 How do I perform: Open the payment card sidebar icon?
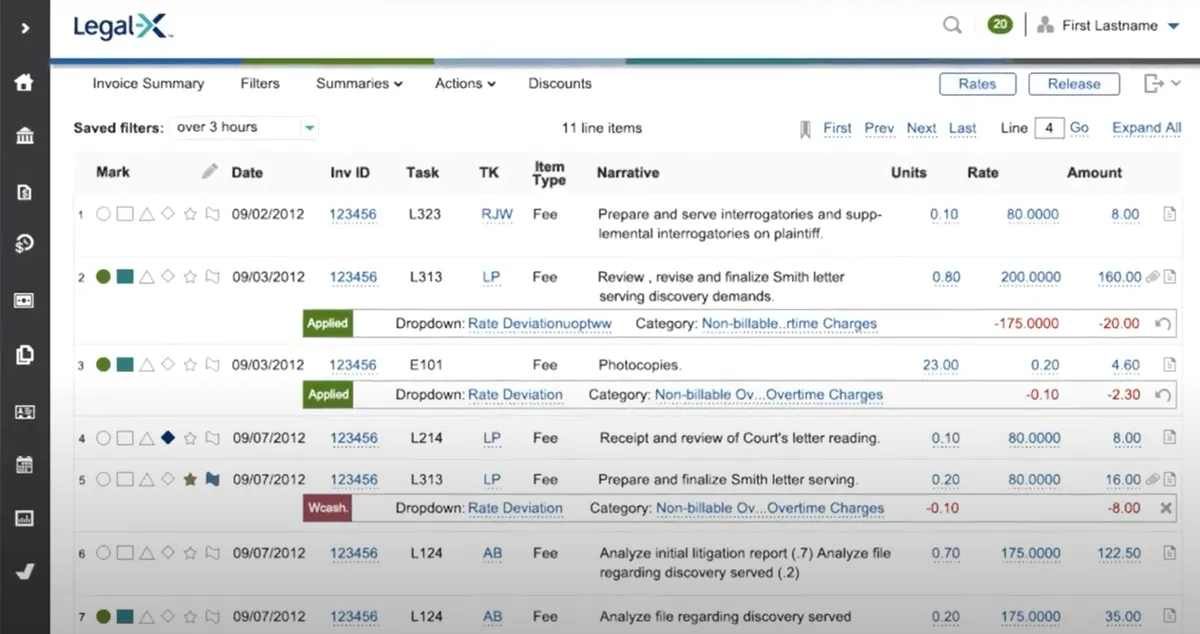[25, 300]
